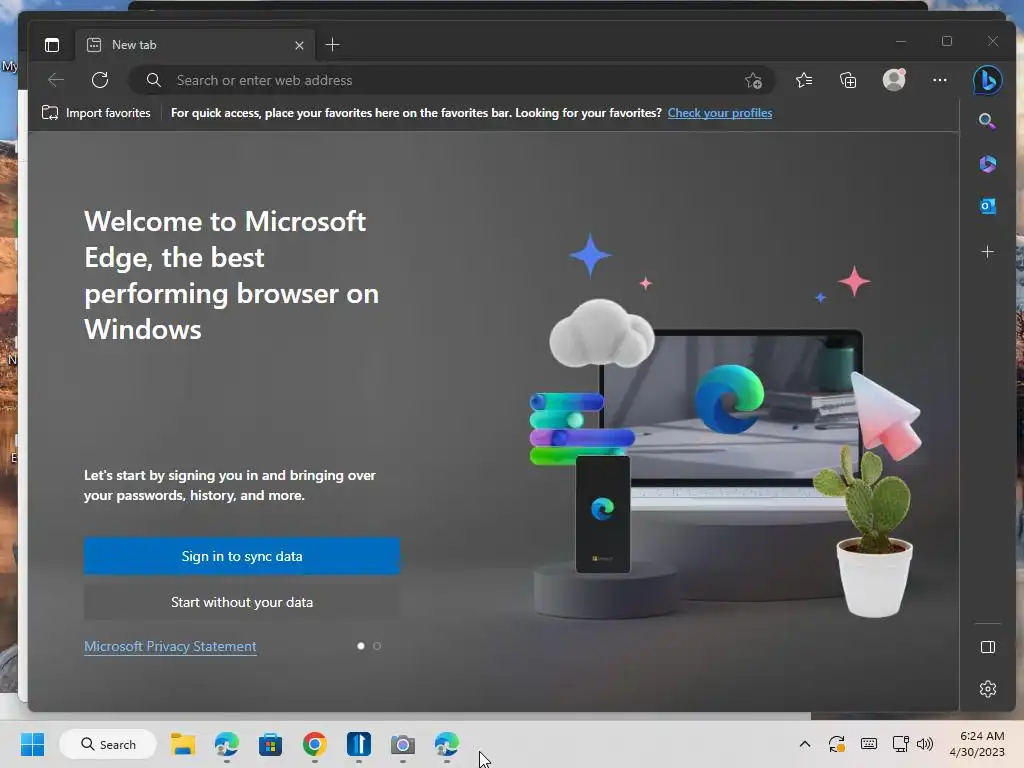The width and height of the screenshot is (1024, 768).
Task: Click Start without your data
Action: pos(242,602)
